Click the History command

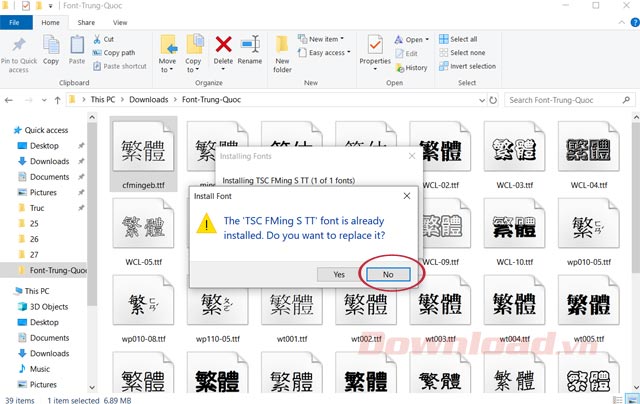tap(411, 68)
